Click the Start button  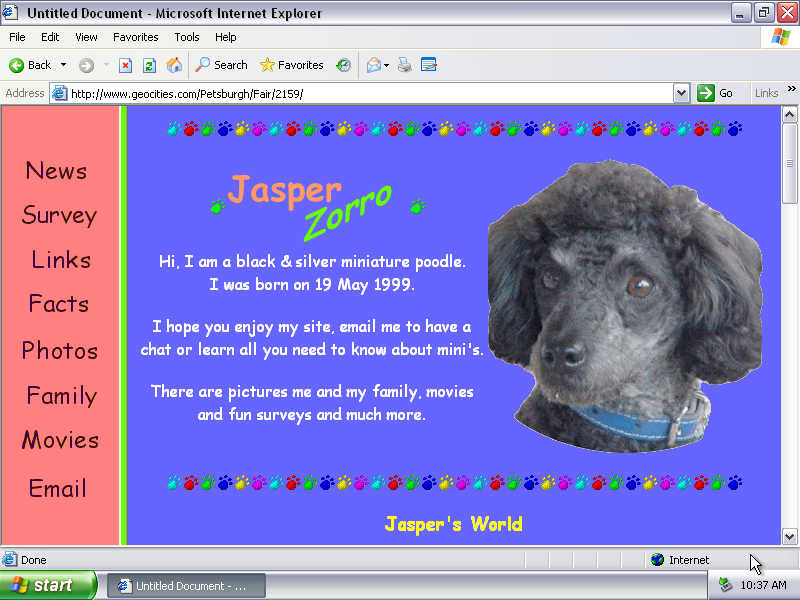(x=48, y=585)
